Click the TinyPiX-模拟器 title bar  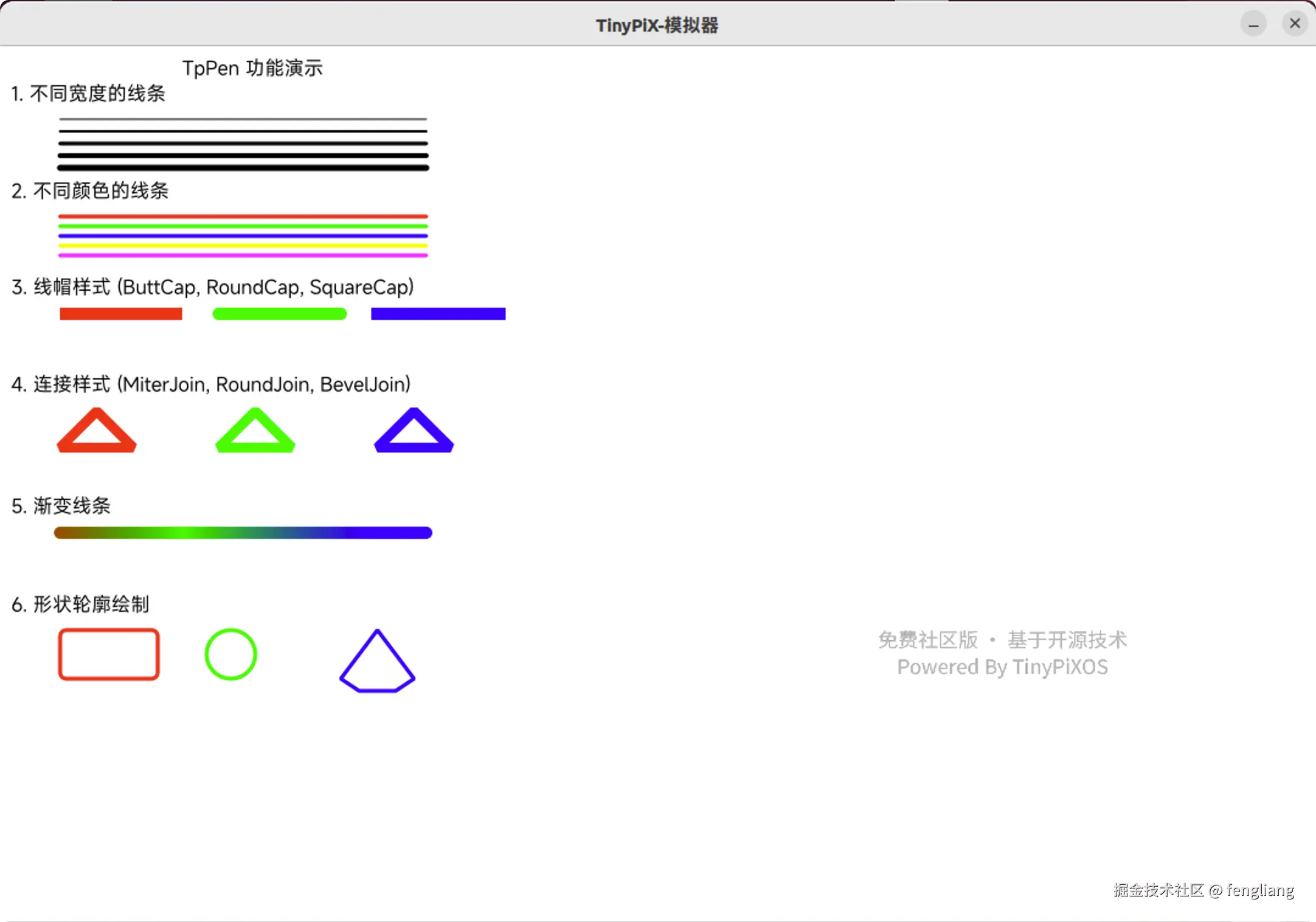(x=657, y=24)
